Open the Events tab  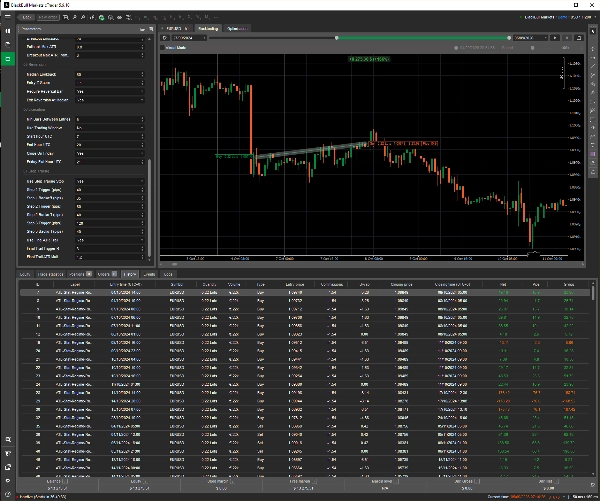[149, 274]
